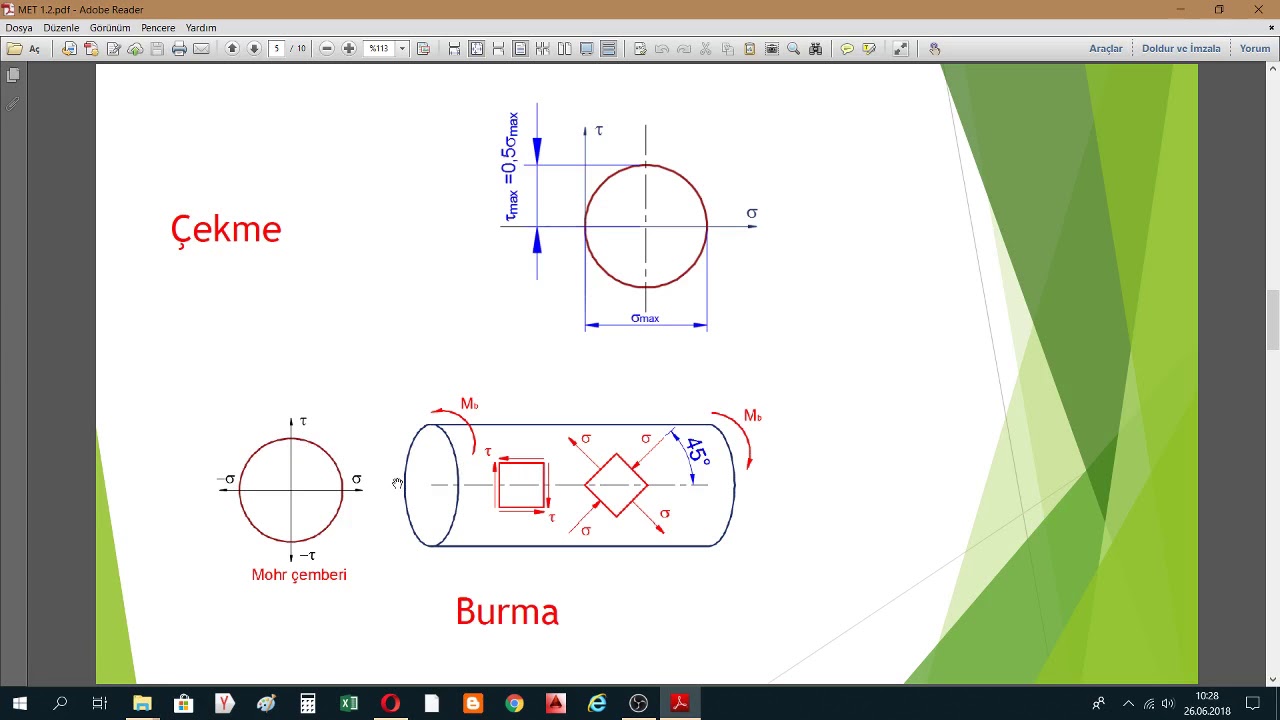Open the zoom level dropdown arrow

click(x=402, y=48)
